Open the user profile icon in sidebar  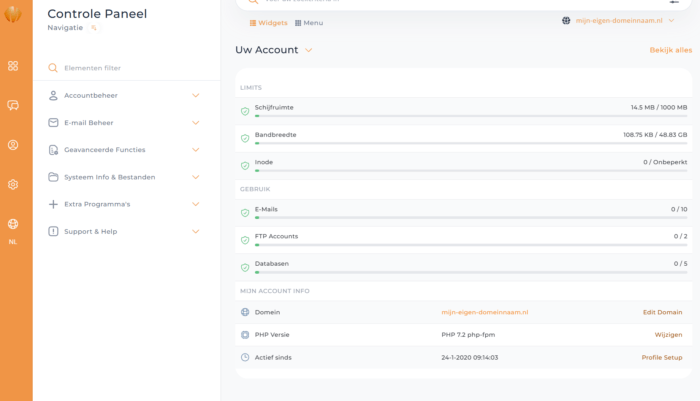(x=13, y=145)
